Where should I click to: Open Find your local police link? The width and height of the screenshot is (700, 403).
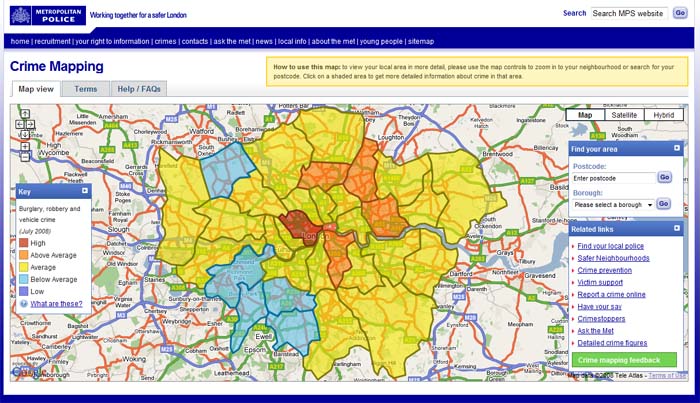point(610,246)
